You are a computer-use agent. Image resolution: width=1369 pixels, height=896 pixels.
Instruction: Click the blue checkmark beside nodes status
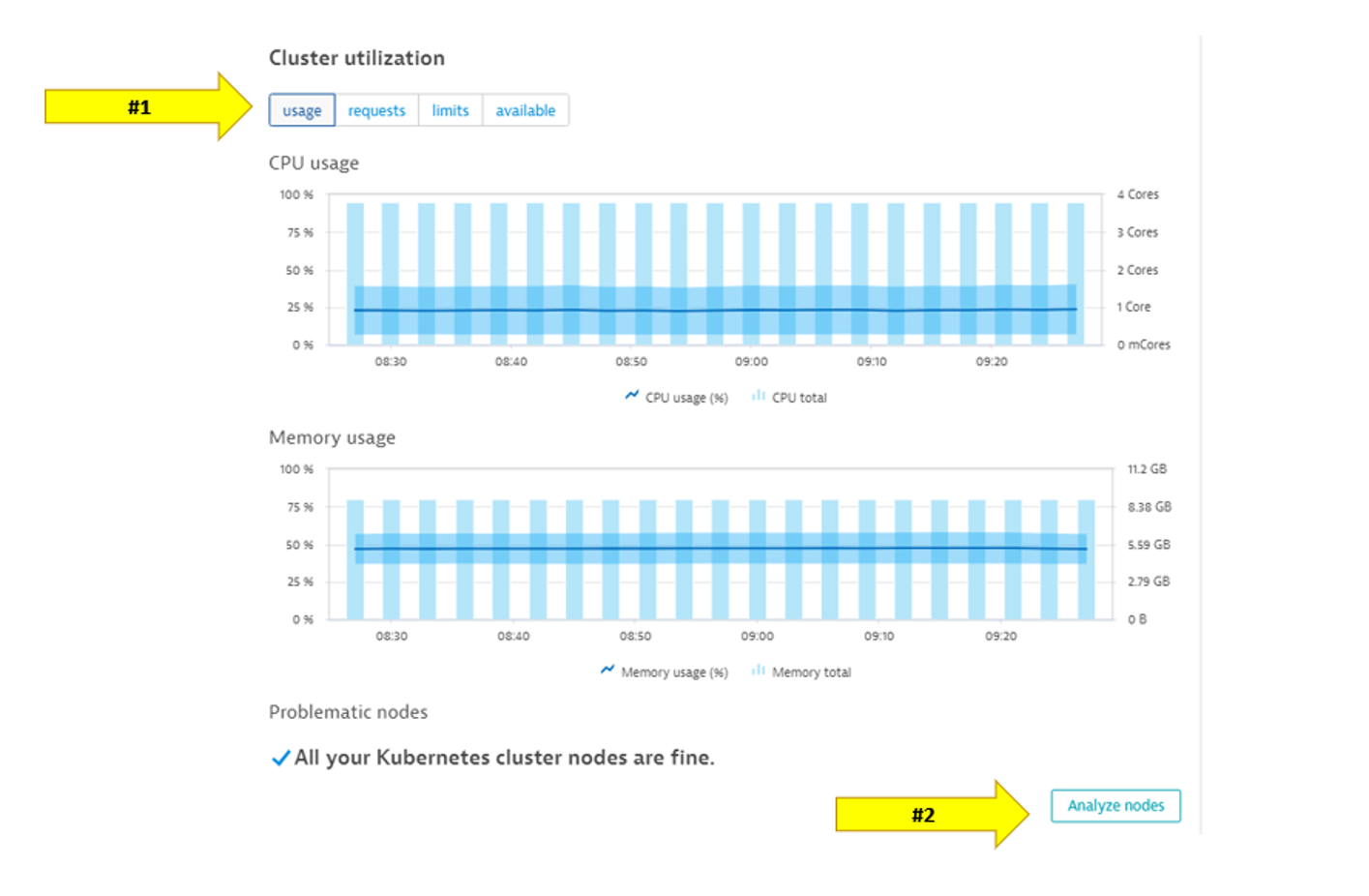281,759
